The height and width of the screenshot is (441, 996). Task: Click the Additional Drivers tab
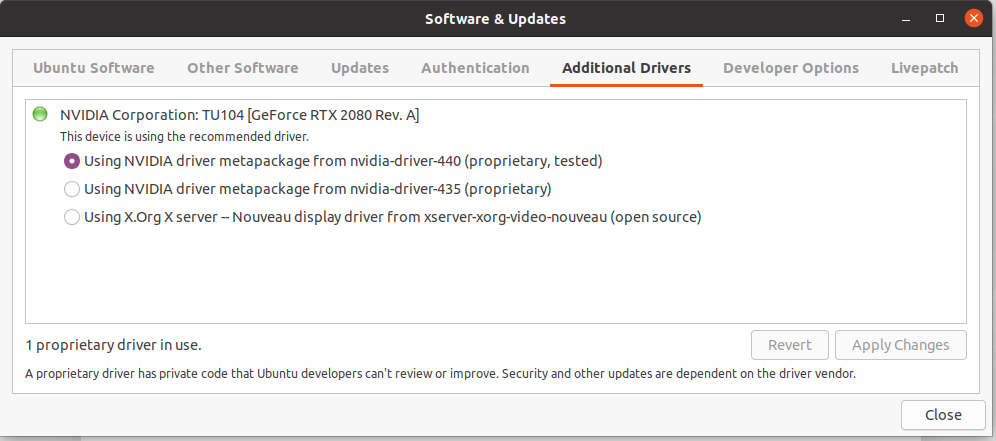pyautogui.click(x=626, y=68)
